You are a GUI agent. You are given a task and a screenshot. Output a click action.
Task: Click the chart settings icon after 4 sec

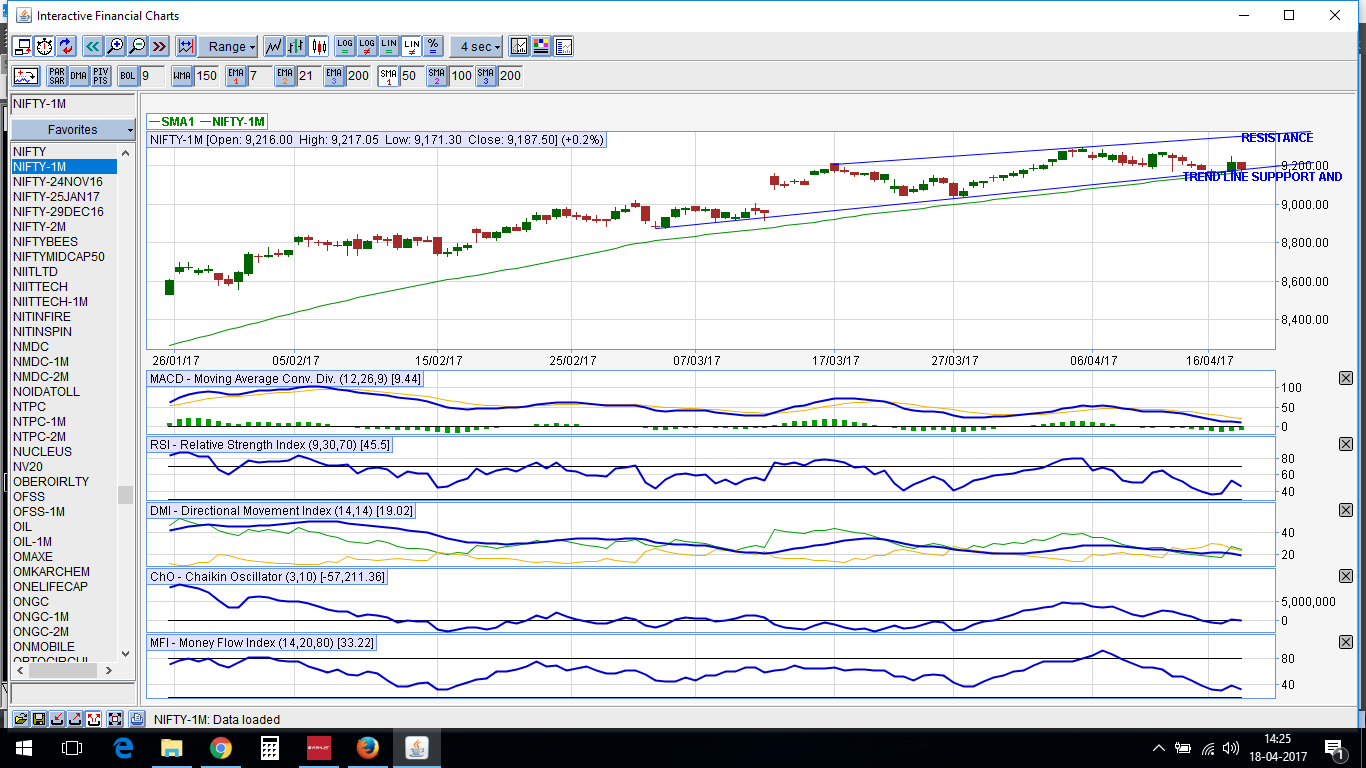(x=519, y=46)
